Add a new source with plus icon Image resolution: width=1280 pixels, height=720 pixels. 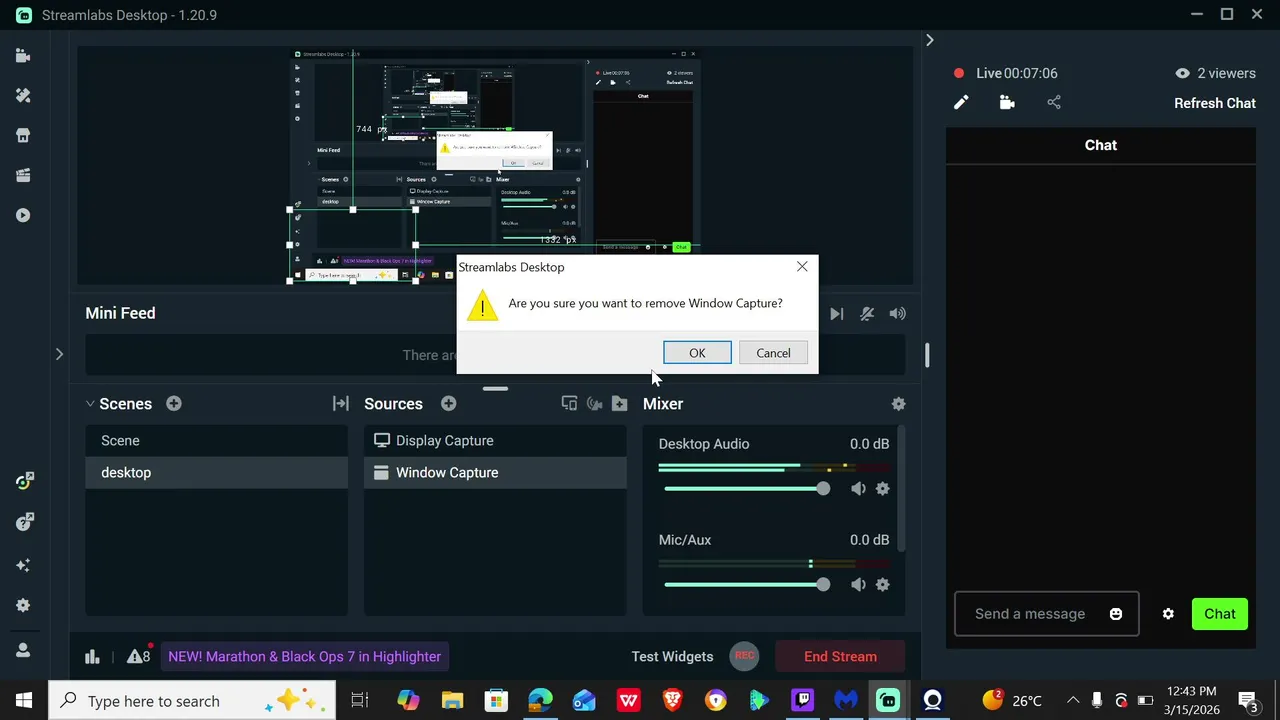point(449,404)
